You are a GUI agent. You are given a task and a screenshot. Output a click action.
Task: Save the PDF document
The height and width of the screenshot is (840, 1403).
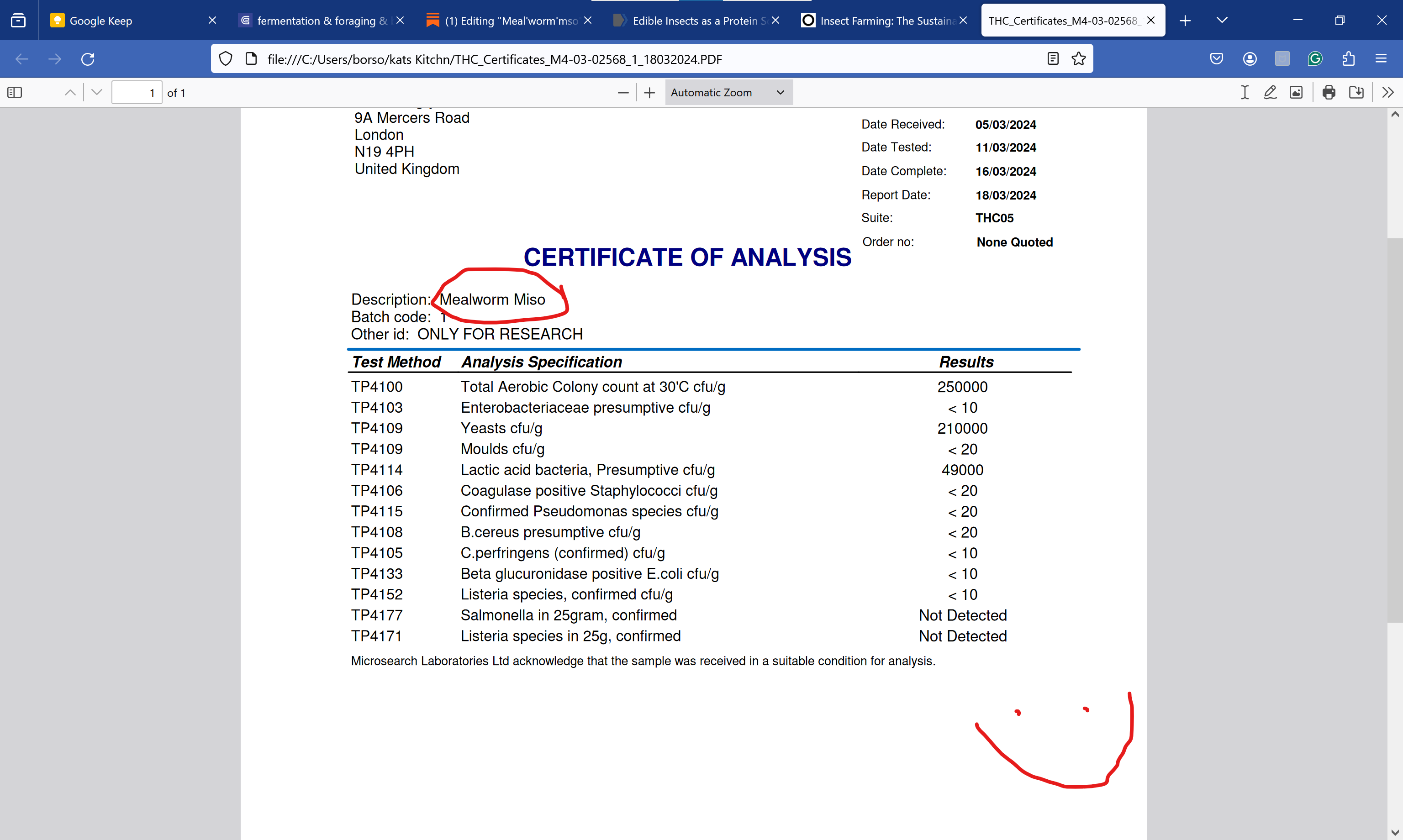[x=1356, y=92]
